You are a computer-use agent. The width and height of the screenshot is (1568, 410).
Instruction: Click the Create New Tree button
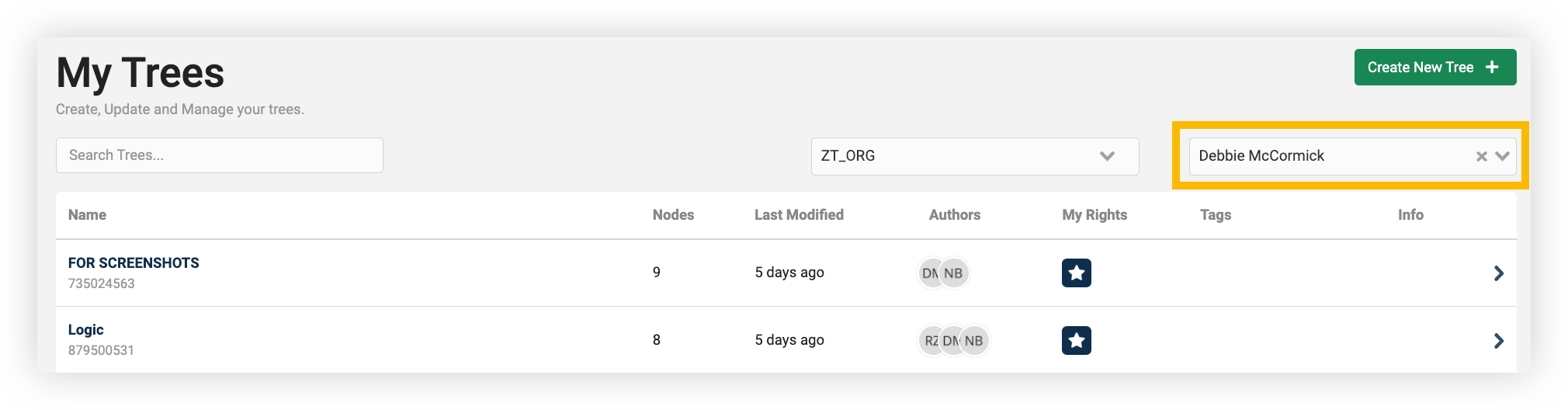pos(1435,68)
